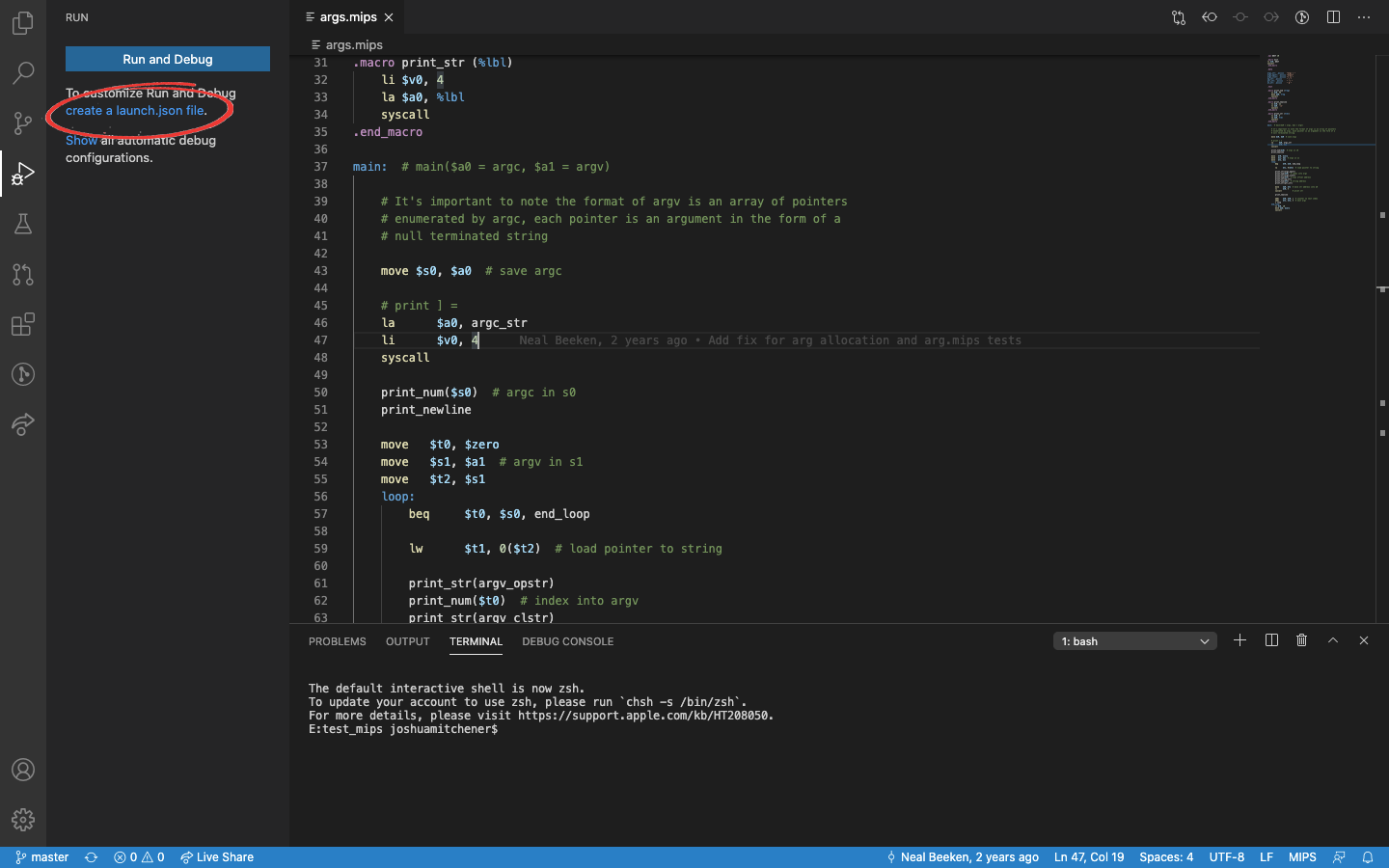Click the master branch in status bar
The width and height of the screenshot is (1389, 868).
(x=42, y=857)
